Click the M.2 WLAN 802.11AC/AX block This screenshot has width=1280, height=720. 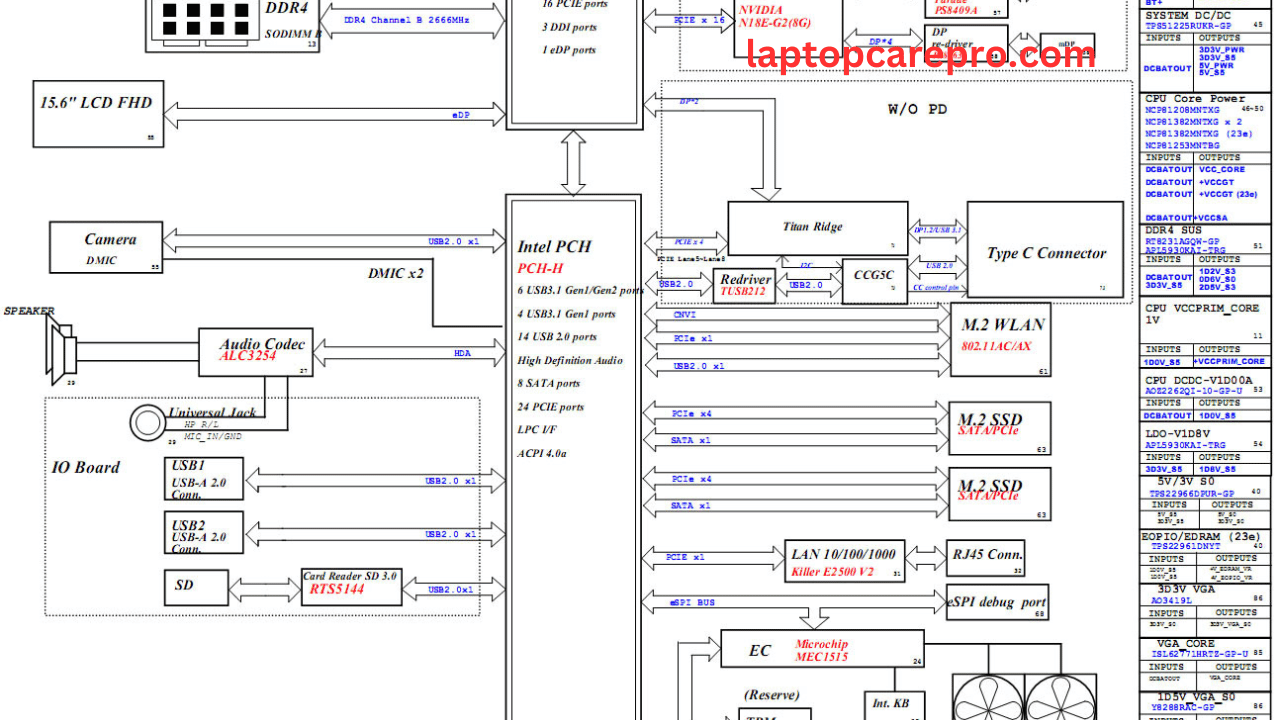pos(1000,339)
